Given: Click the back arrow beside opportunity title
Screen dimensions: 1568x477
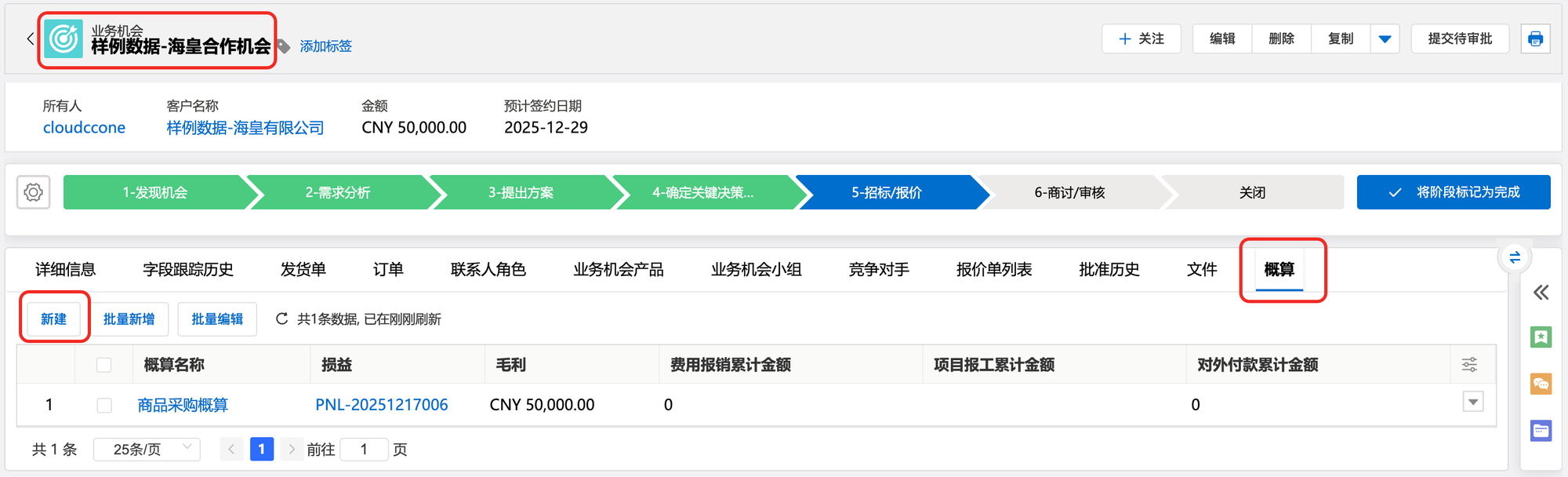Looking at the screenshot, I should tap(30, 38).
